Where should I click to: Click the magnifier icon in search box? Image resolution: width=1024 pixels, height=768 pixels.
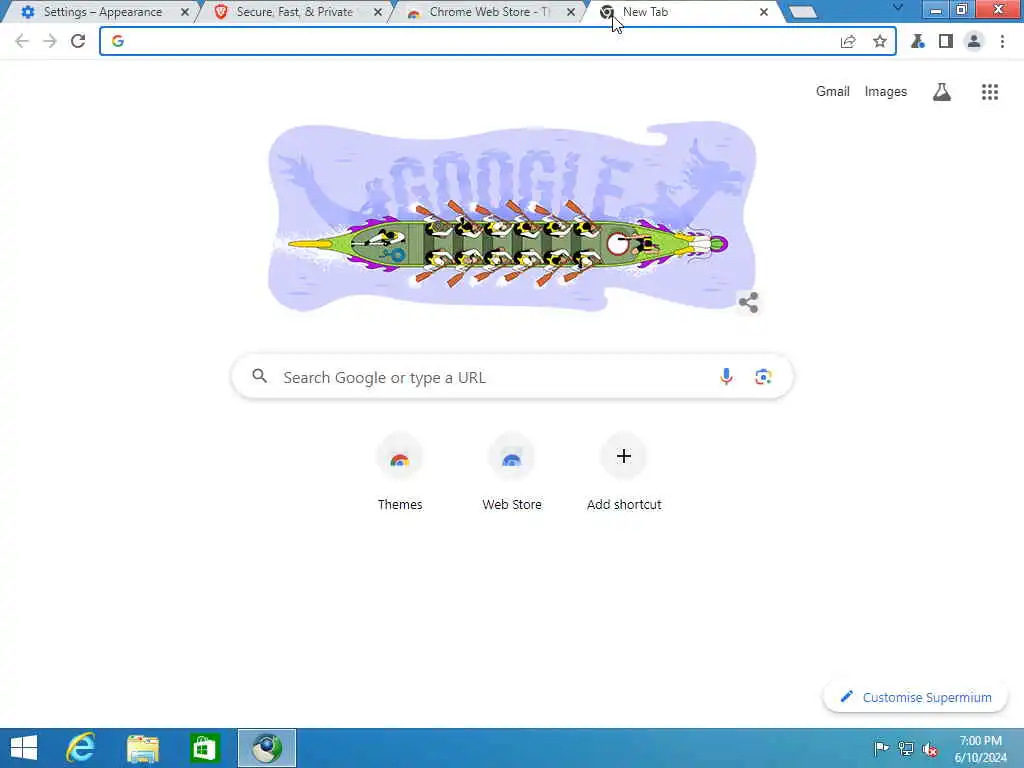point(260,376)
